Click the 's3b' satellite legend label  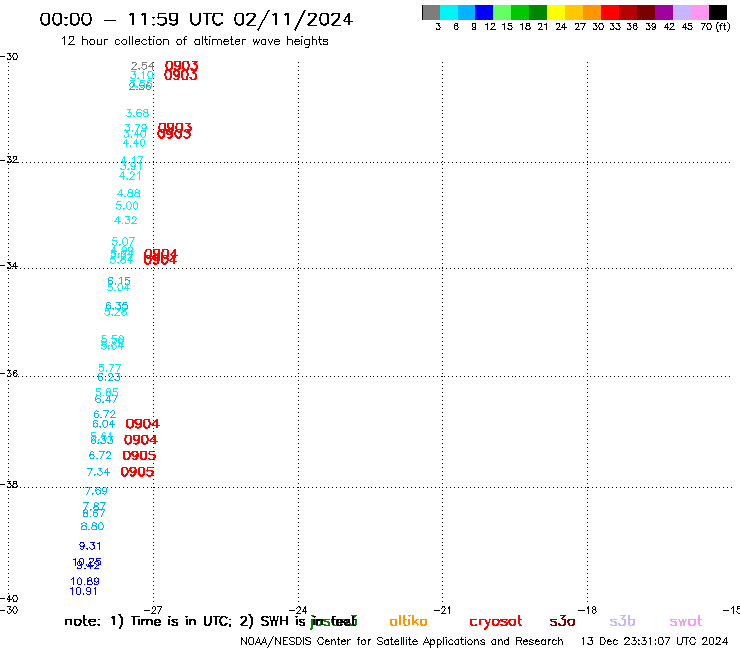tap(622, 621)
